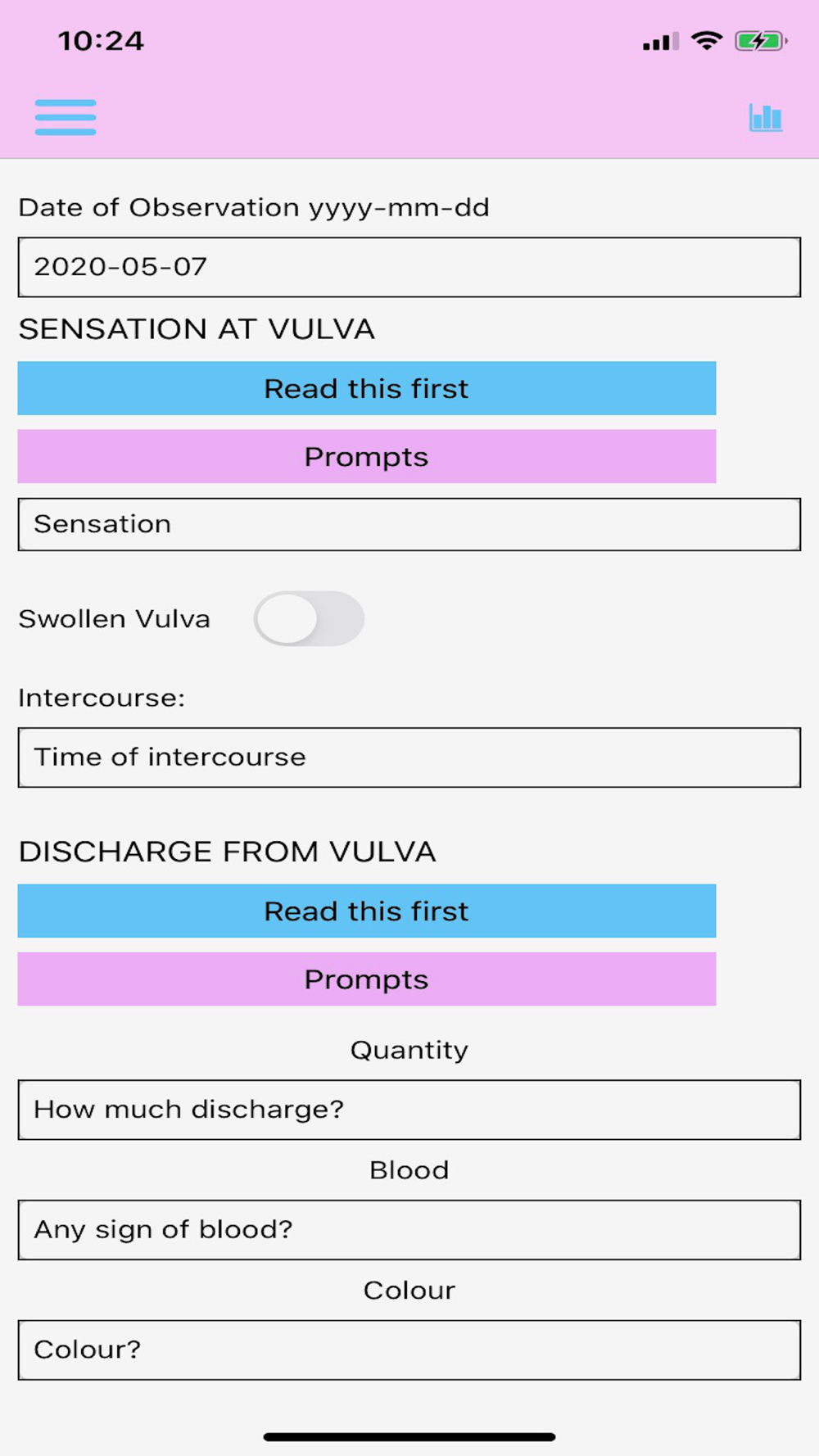The width and height of the screenshot is (819, 1456).
Task: Tap the cellular signal bars icon
Action: coord(660,42)
